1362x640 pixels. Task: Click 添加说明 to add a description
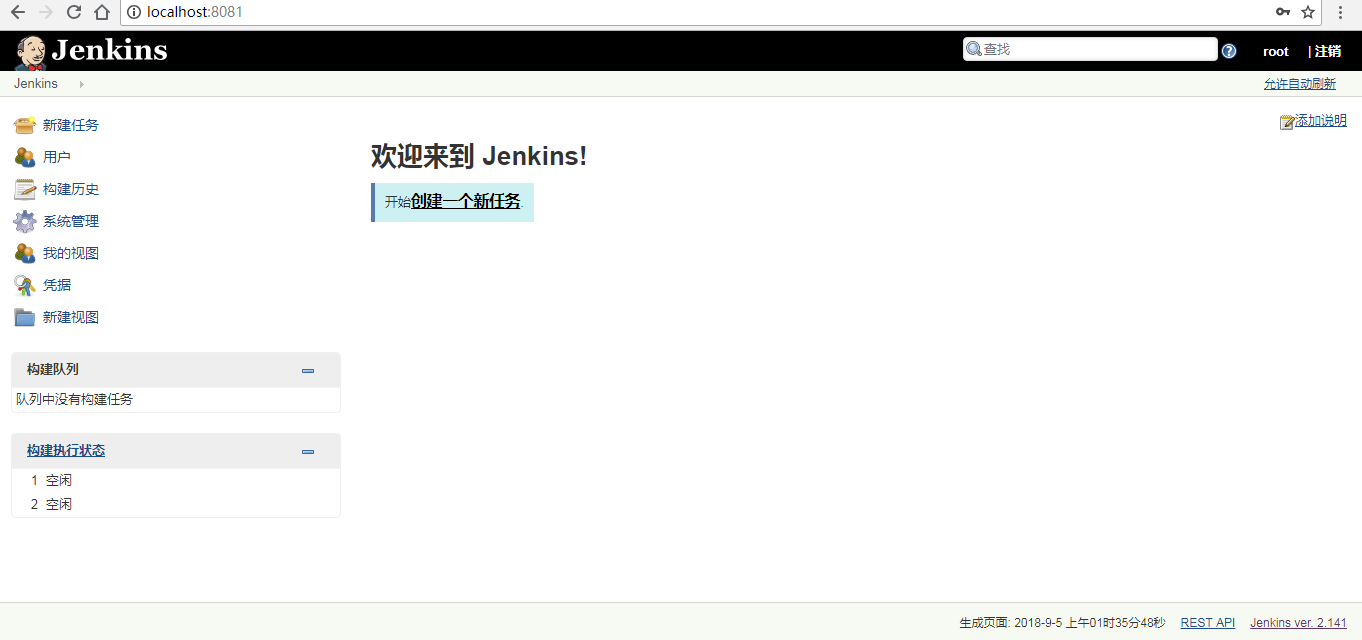point(1320,120)
